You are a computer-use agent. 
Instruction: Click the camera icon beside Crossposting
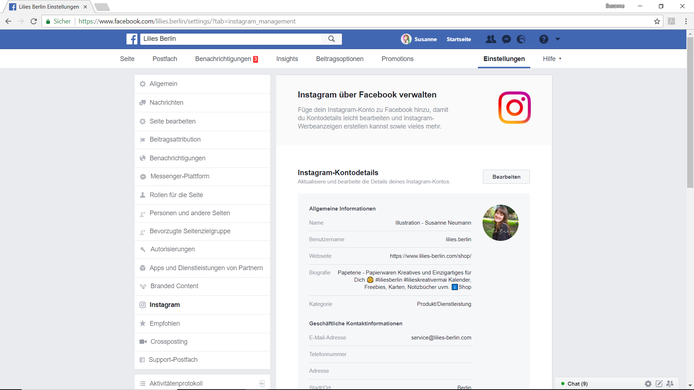(143, 342)
